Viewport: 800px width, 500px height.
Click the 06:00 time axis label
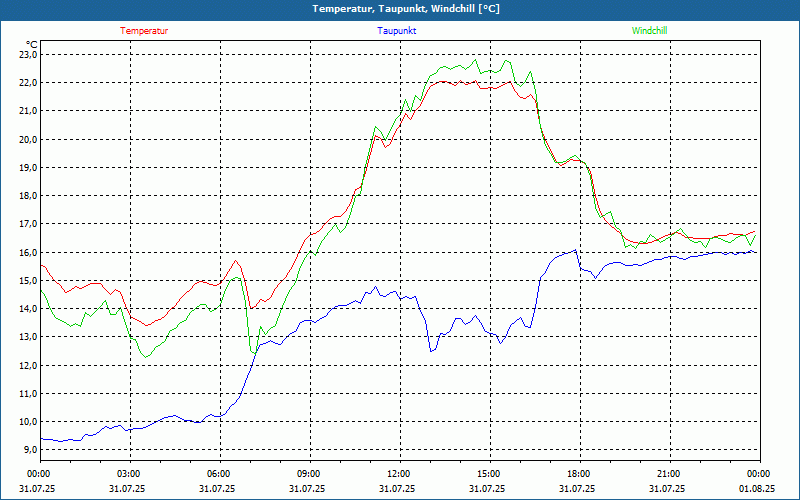click(219, 474)
